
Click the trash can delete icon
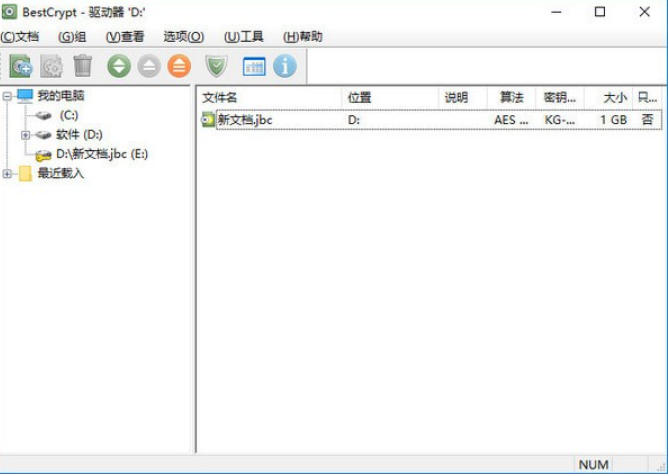click(82, 66)
